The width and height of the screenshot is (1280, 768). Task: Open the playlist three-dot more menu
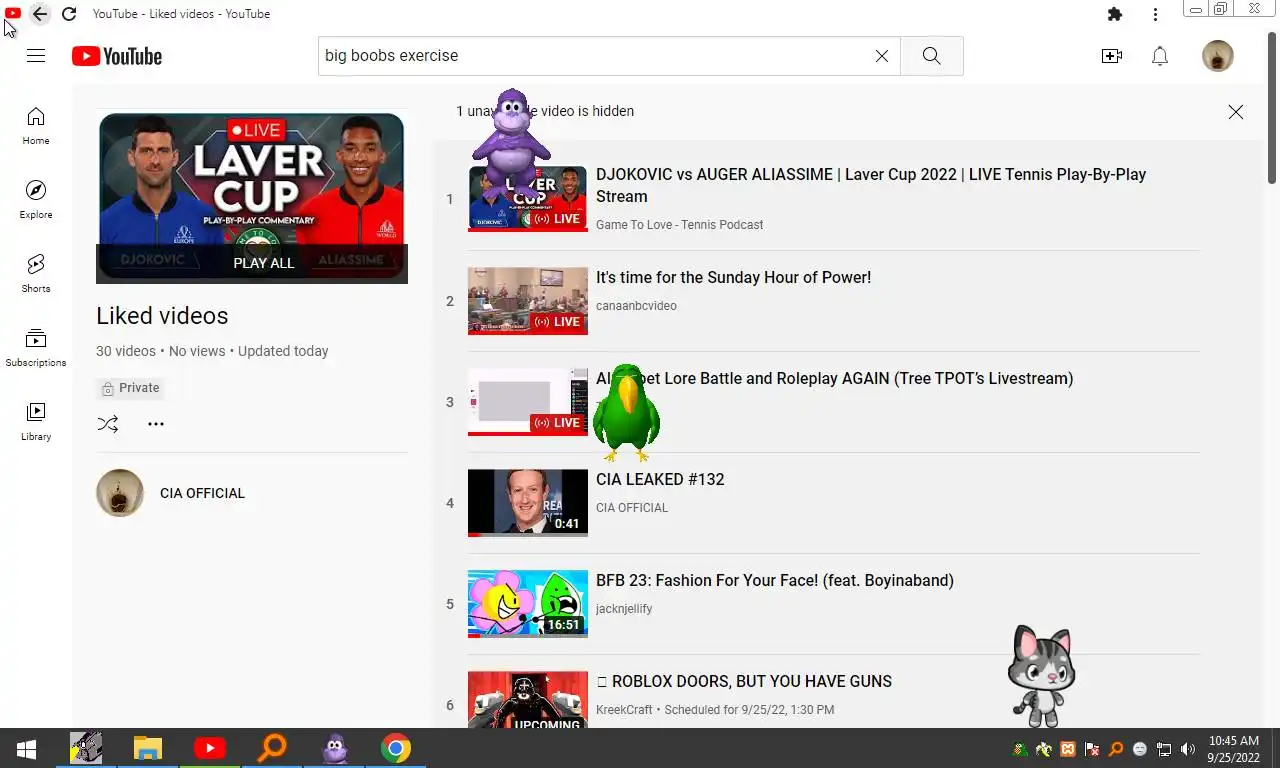pos(156,424)
